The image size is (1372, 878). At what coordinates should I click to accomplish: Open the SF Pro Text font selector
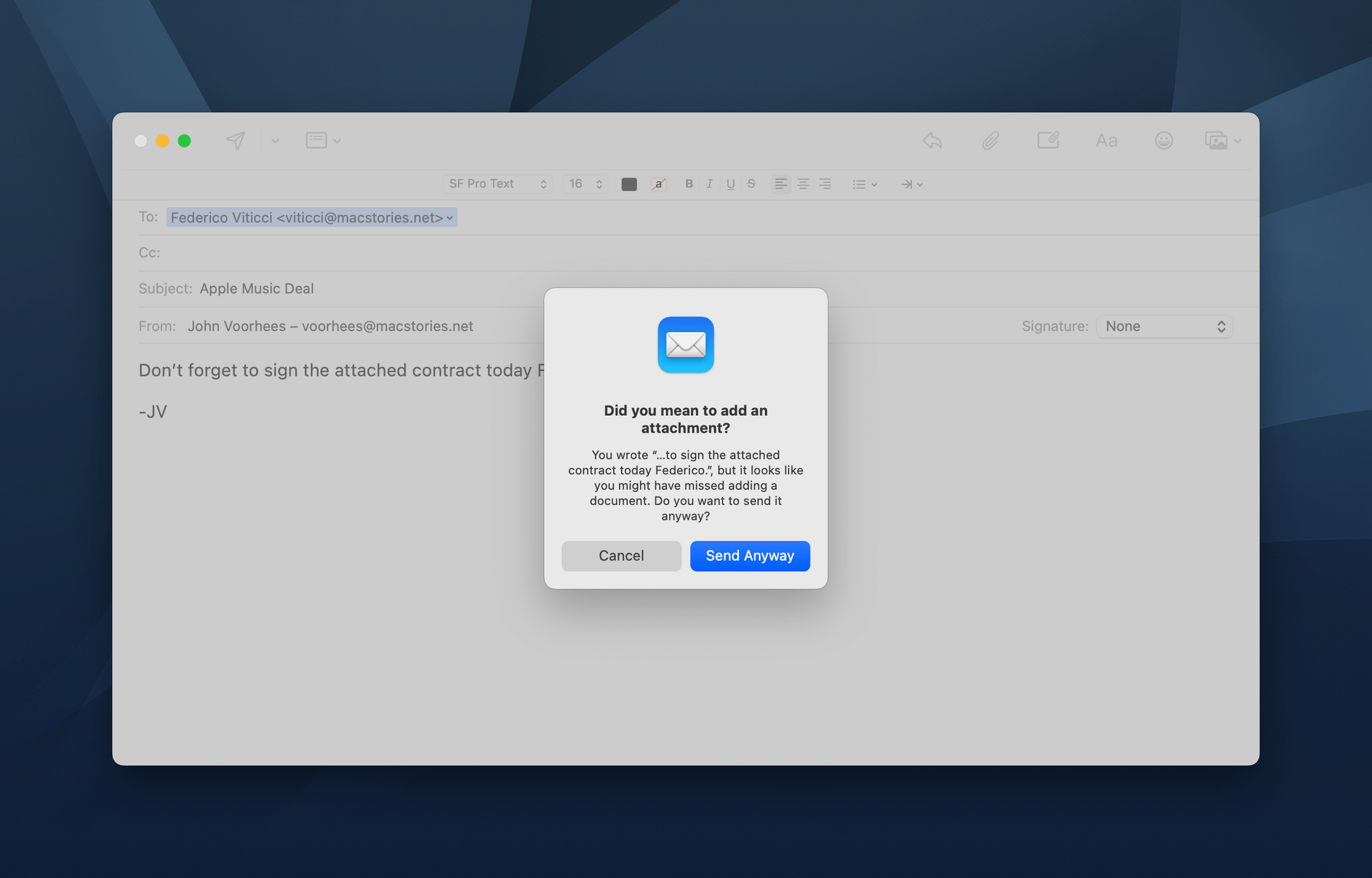(498, 184)
